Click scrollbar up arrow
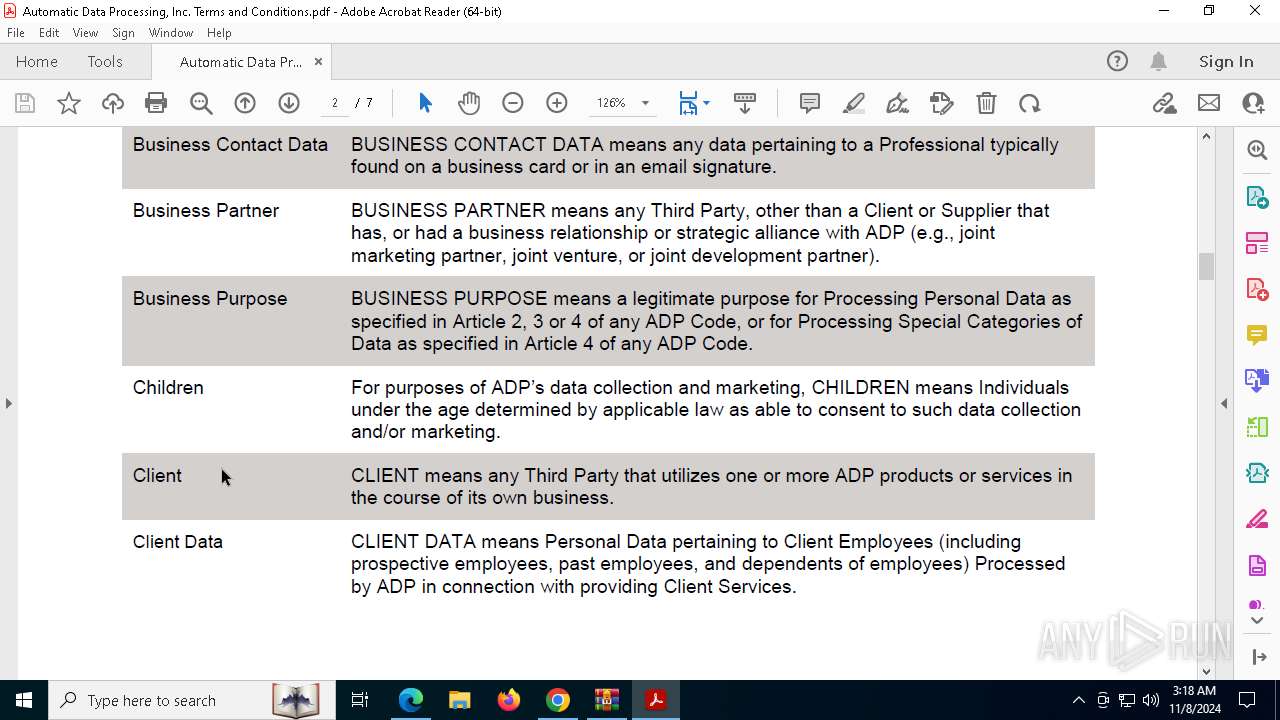Screen dimensions: 1280x720 [x=1206, y=136]
